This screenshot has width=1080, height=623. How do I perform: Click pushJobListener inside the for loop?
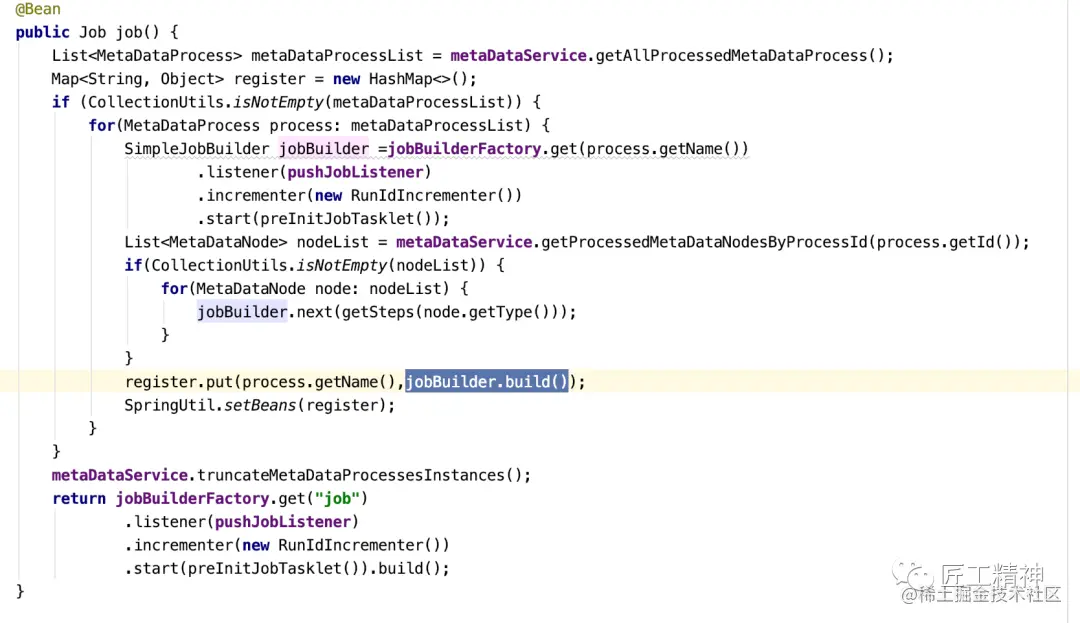click(x=355, y=173)
